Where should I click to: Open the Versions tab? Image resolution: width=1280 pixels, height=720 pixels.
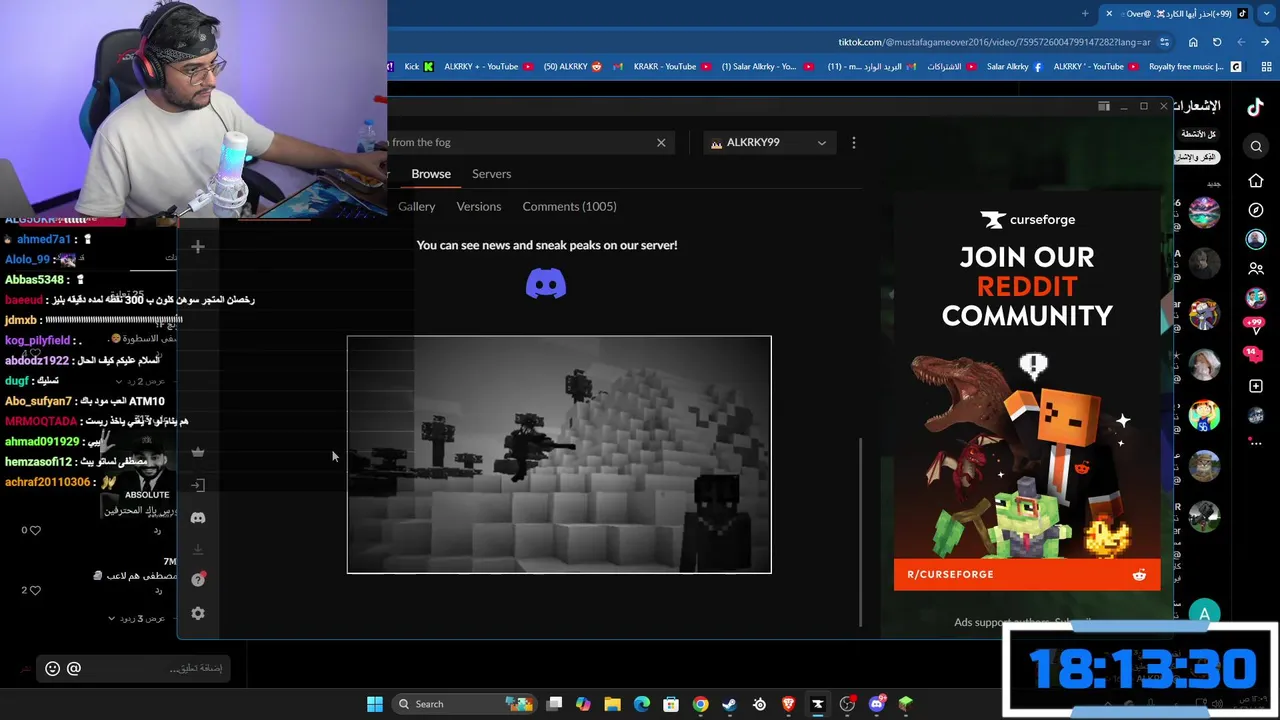[479, 206]
